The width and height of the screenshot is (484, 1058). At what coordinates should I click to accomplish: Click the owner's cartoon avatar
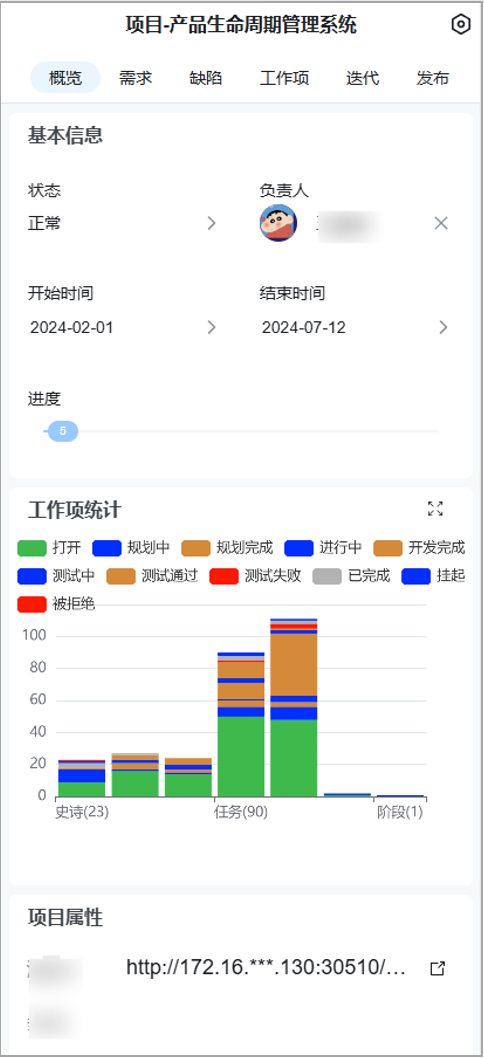pyautogui.click(x=278, y=223)
